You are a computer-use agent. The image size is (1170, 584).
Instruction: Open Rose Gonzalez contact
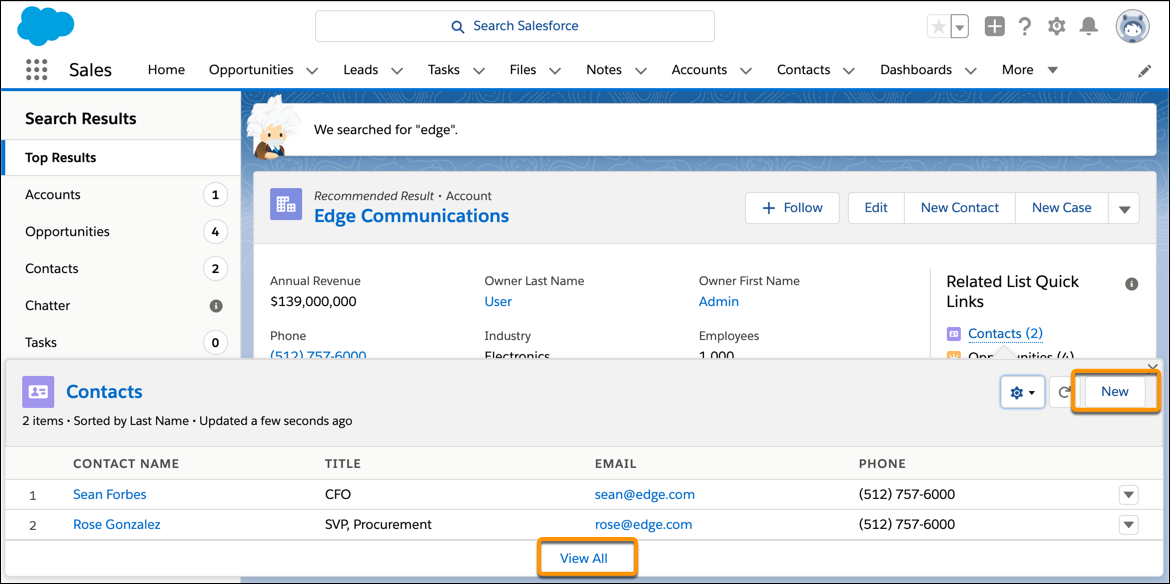tap(116, 524)
